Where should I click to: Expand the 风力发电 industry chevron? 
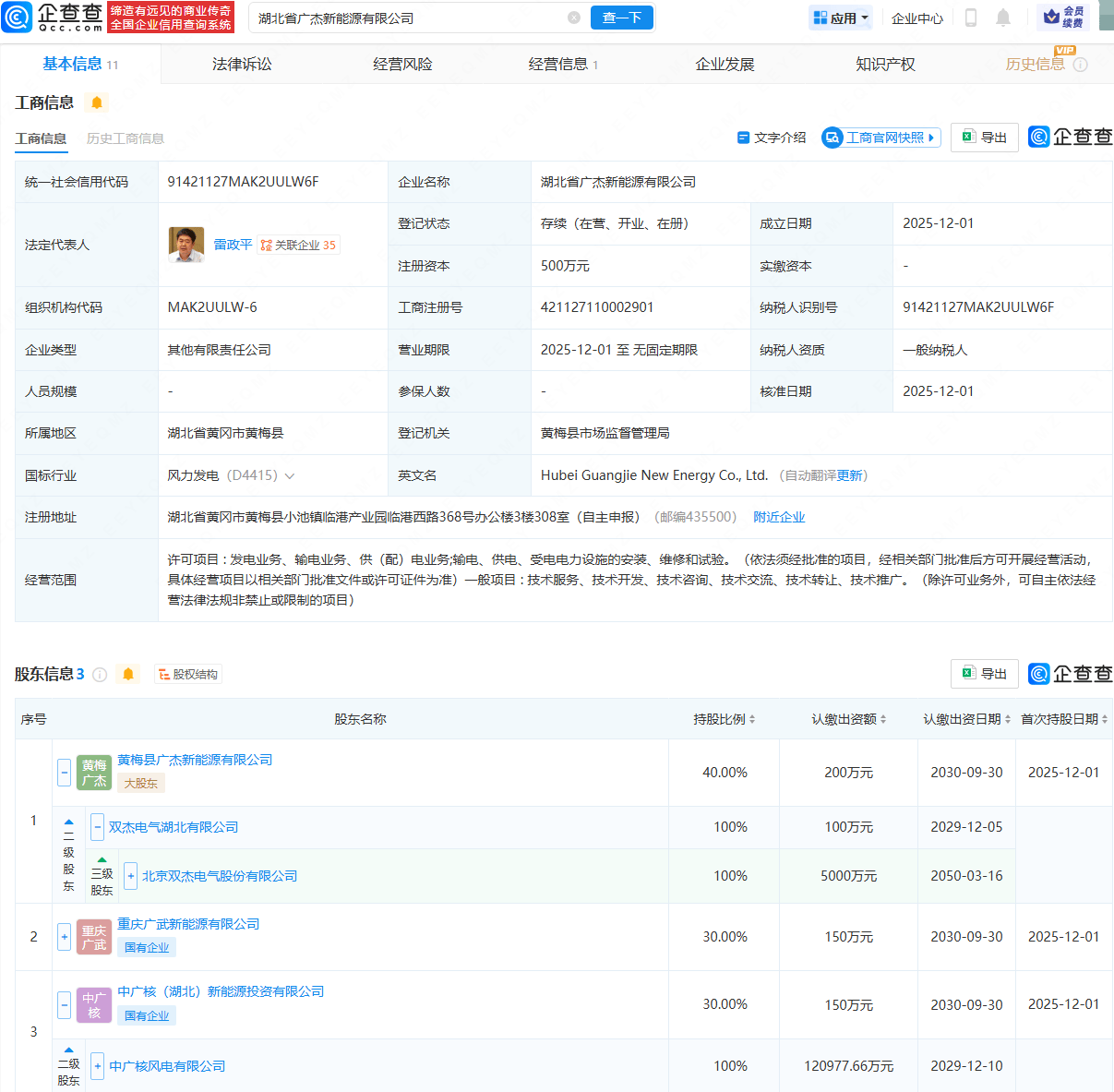point(290,476)
